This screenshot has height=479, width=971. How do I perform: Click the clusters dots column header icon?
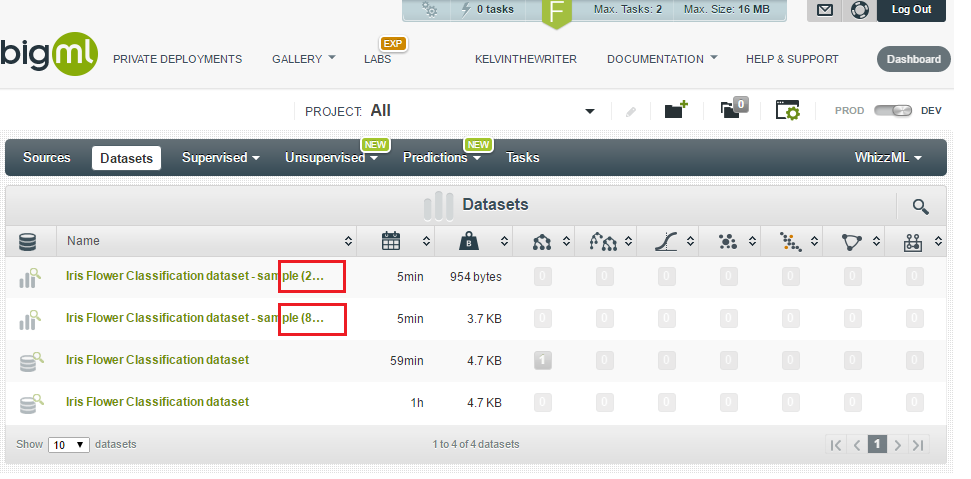[x=728, y=241]
